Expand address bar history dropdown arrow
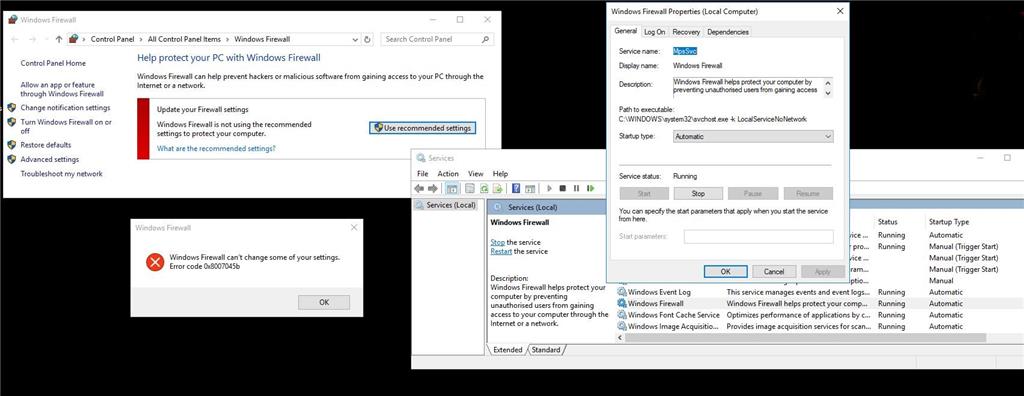The image size is (1024, 396). tap(355, 39)
